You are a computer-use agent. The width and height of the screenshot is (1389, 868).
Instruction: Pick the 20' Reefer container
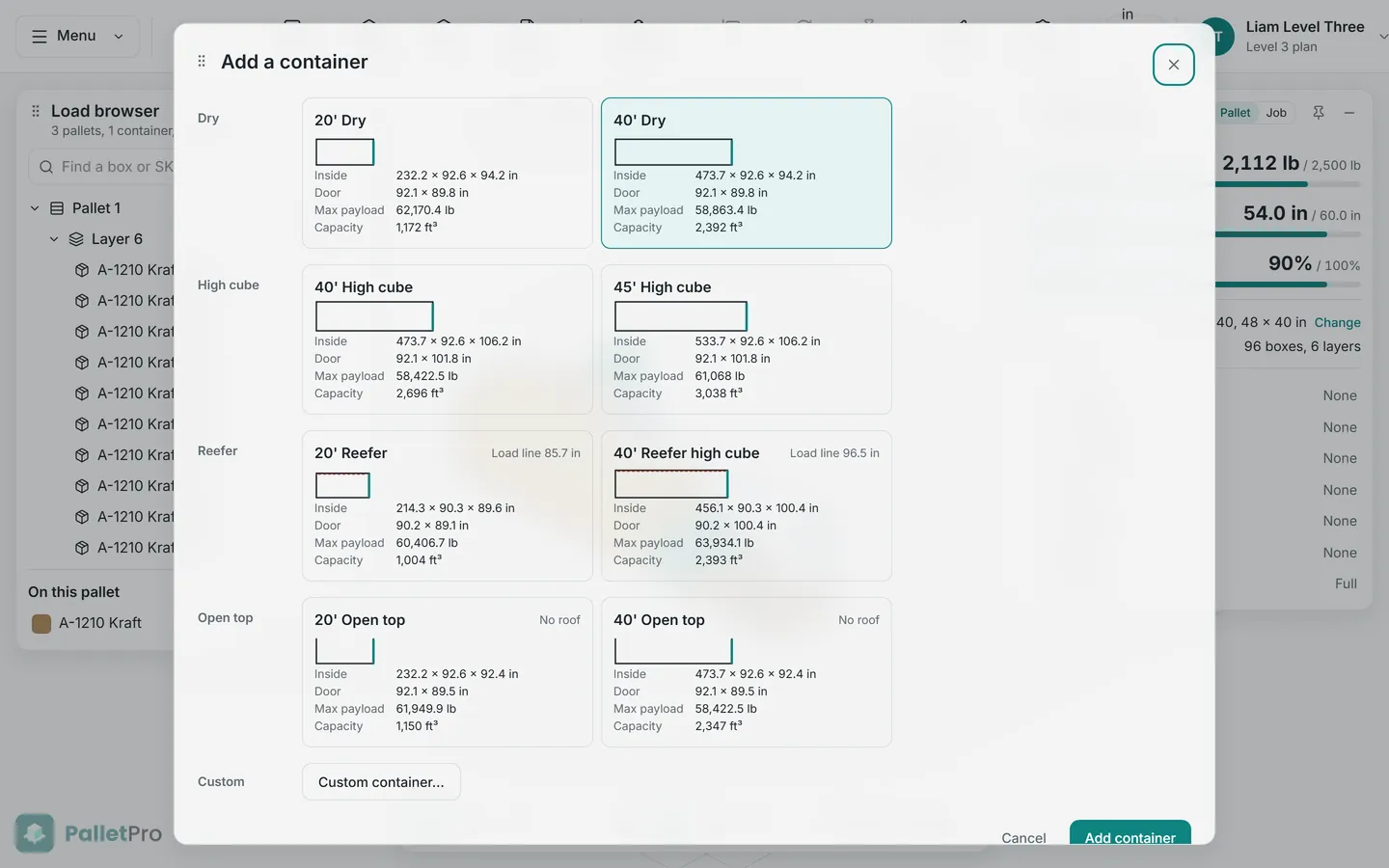point(447,506)
